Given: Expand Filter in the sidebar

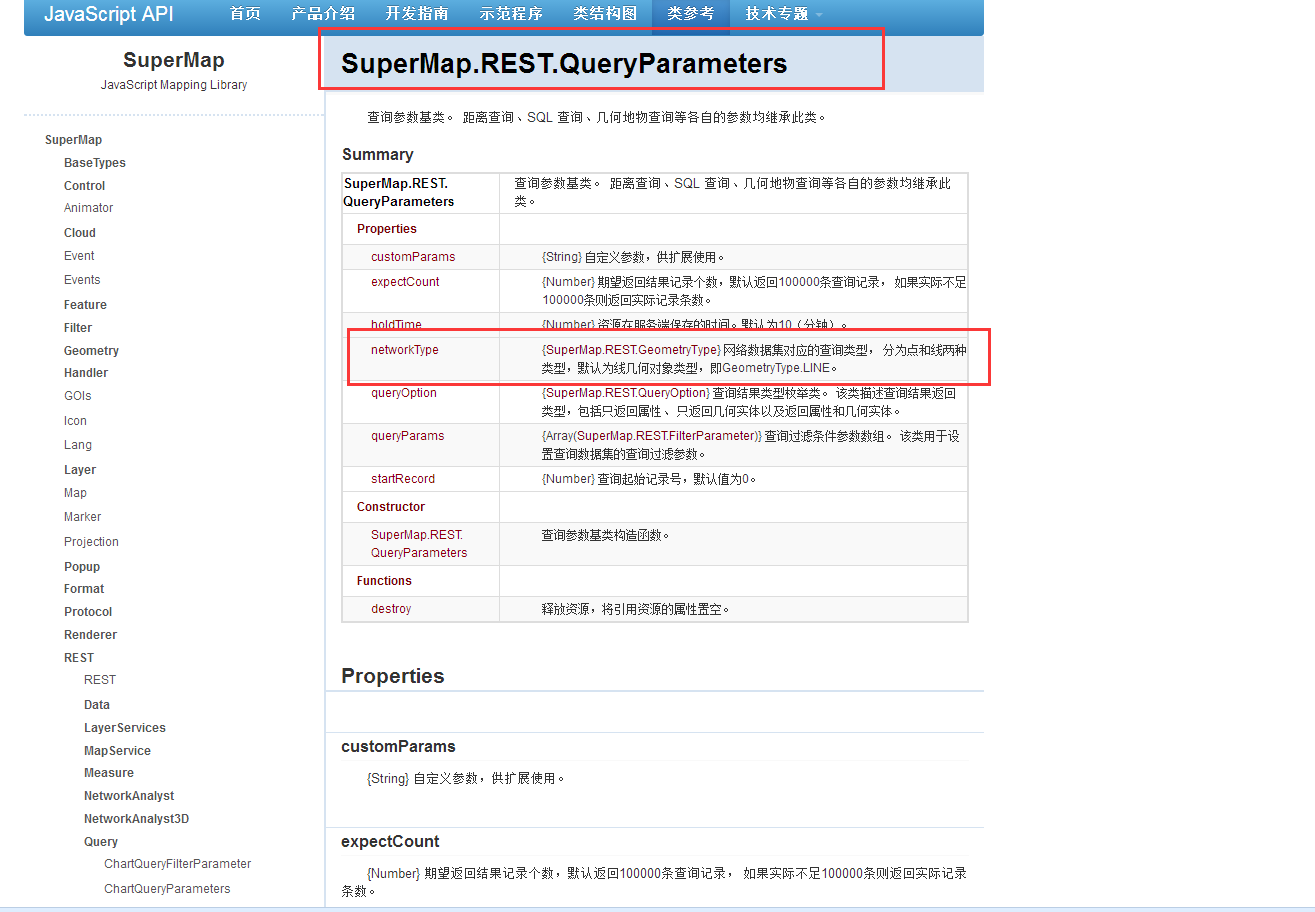Looking at the screenshot, I should click(78, 328).
